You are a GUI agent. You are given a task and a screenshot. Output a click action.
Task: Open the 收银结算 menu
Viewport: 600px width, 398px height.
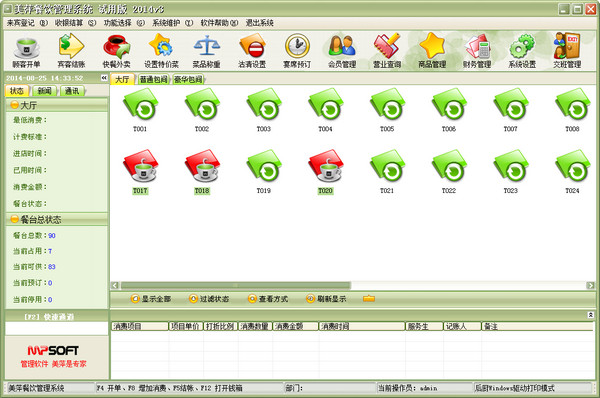point(75,23)
